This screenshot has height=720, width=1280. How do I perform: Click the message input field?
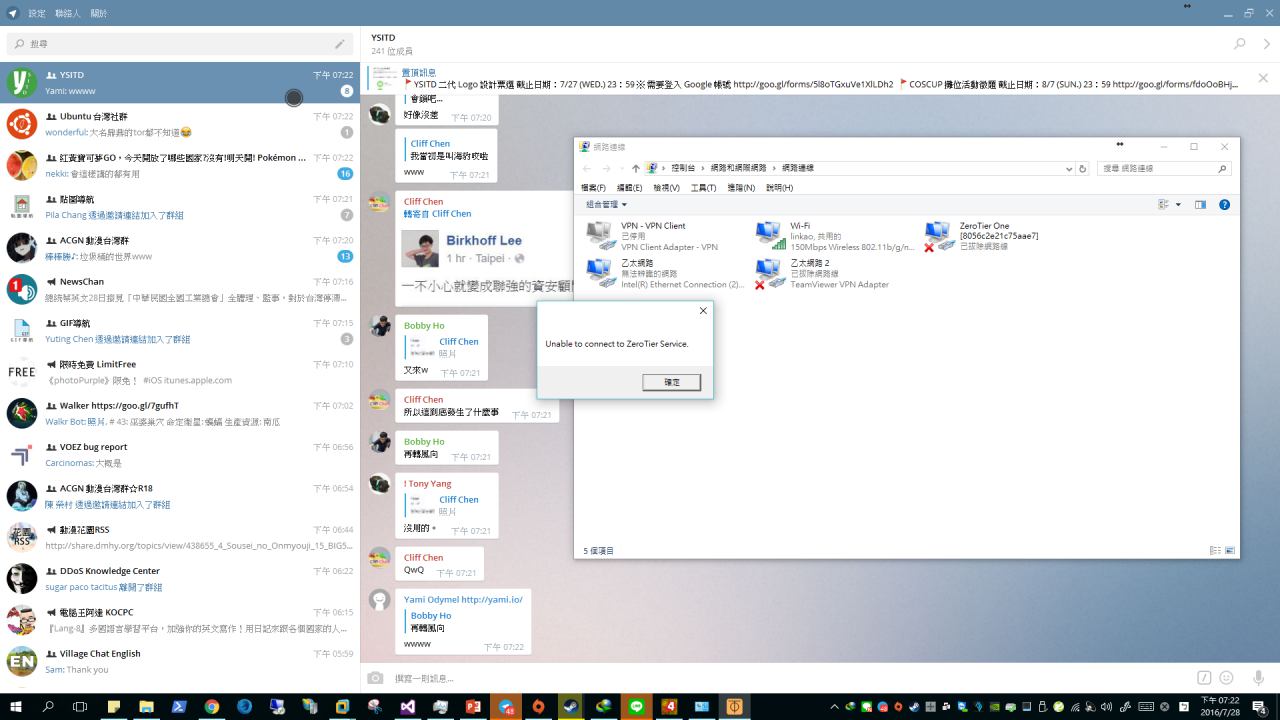[780, 678]
